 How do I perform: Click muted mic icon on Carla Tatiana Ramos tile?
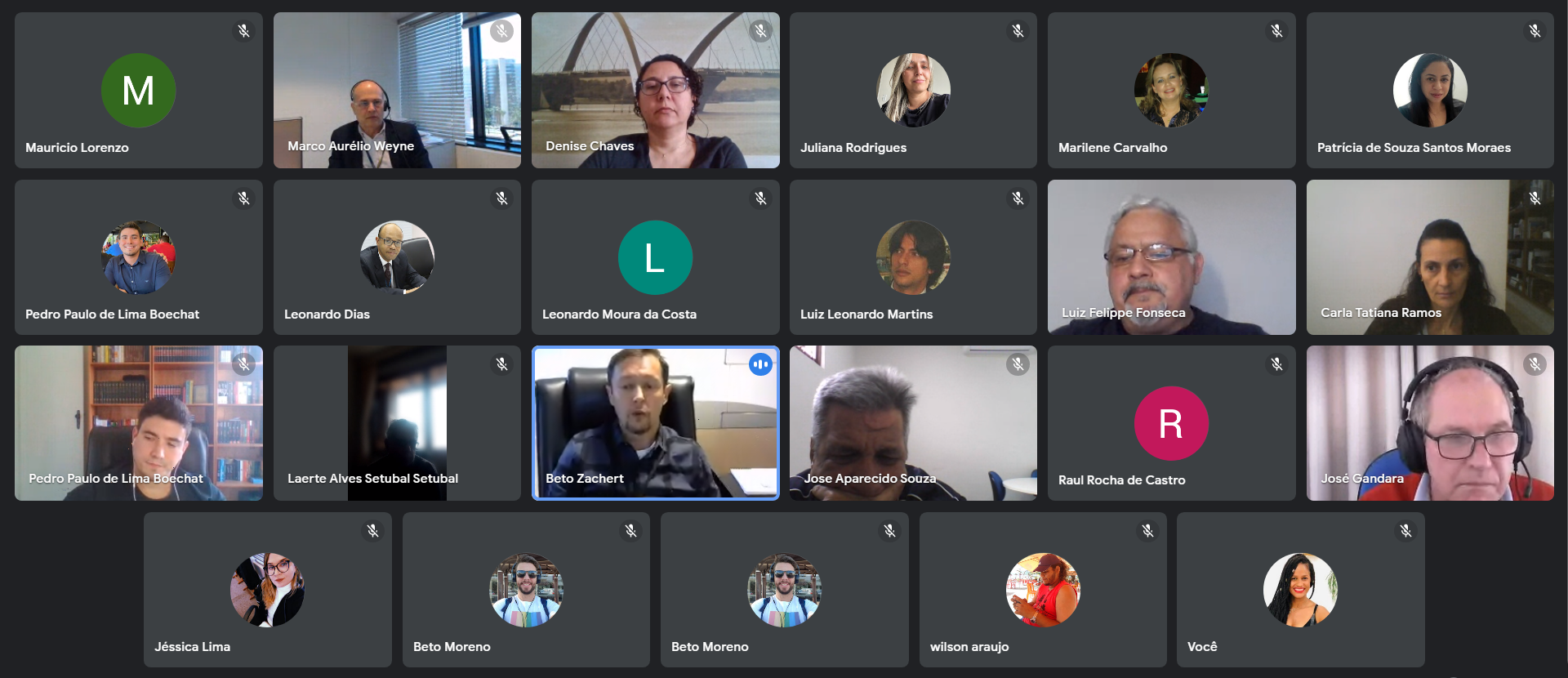click(x=1535, y=198)
